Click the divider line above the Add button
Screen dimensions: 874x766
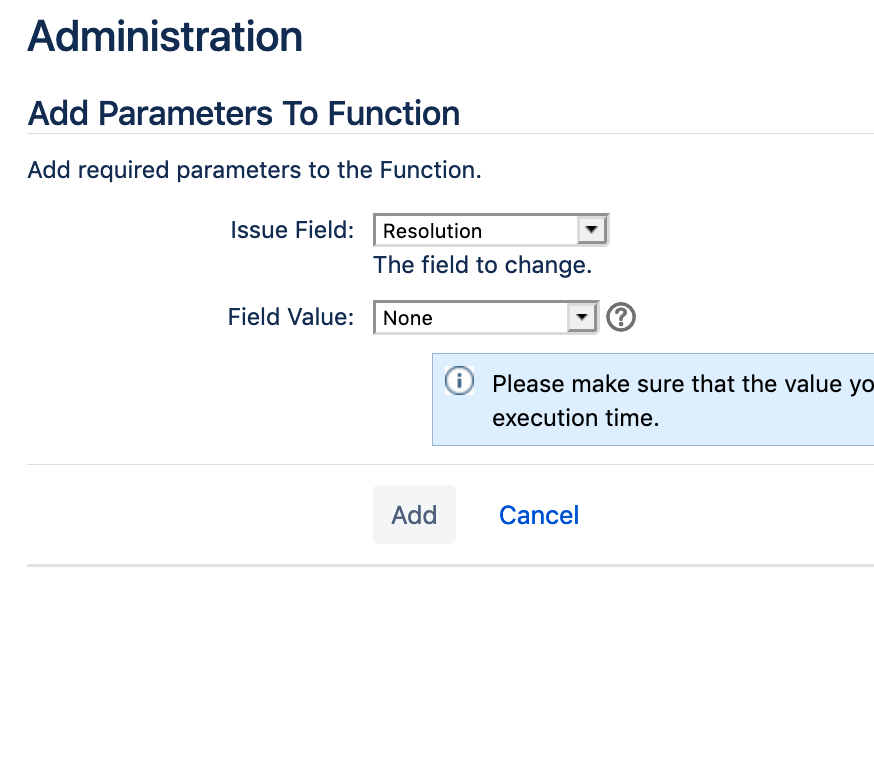click(450, 464)
